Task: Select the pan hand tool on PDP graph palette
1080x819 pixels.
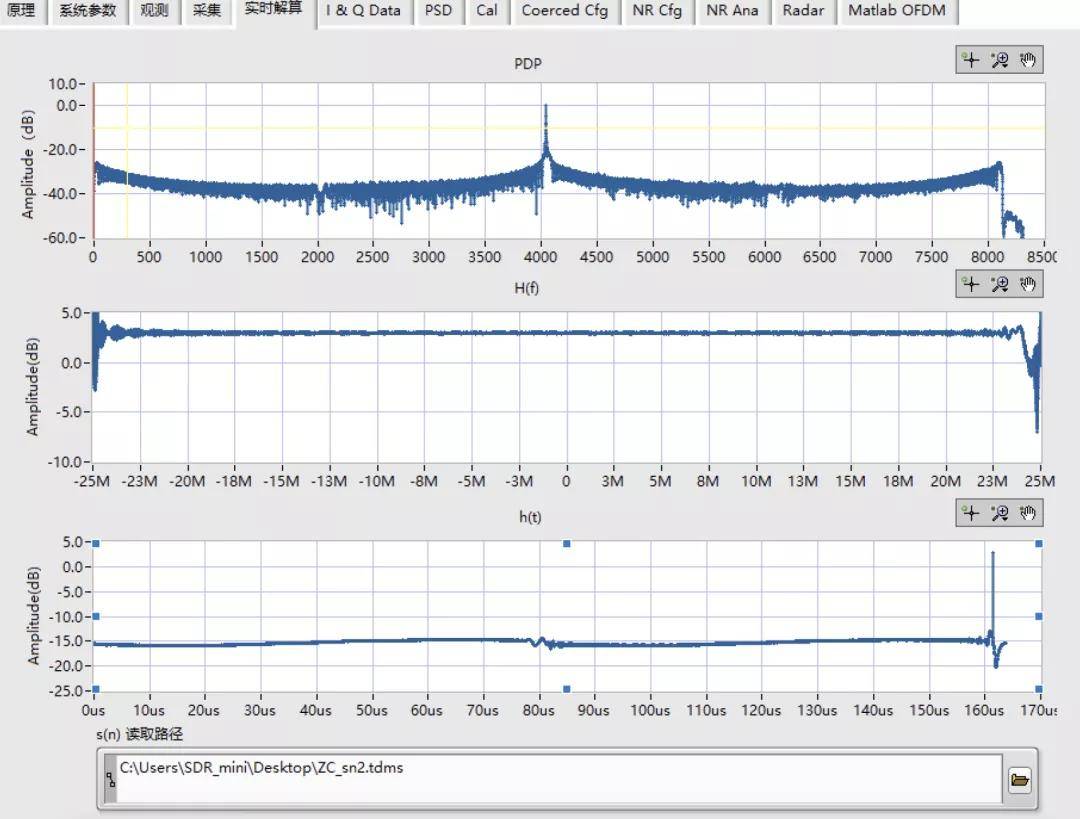Action: click(x=1028, y=60)
